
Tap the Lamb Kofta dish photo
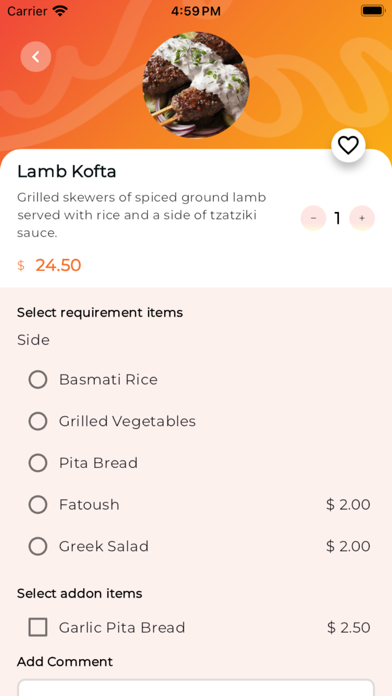(x=196, y=84)
